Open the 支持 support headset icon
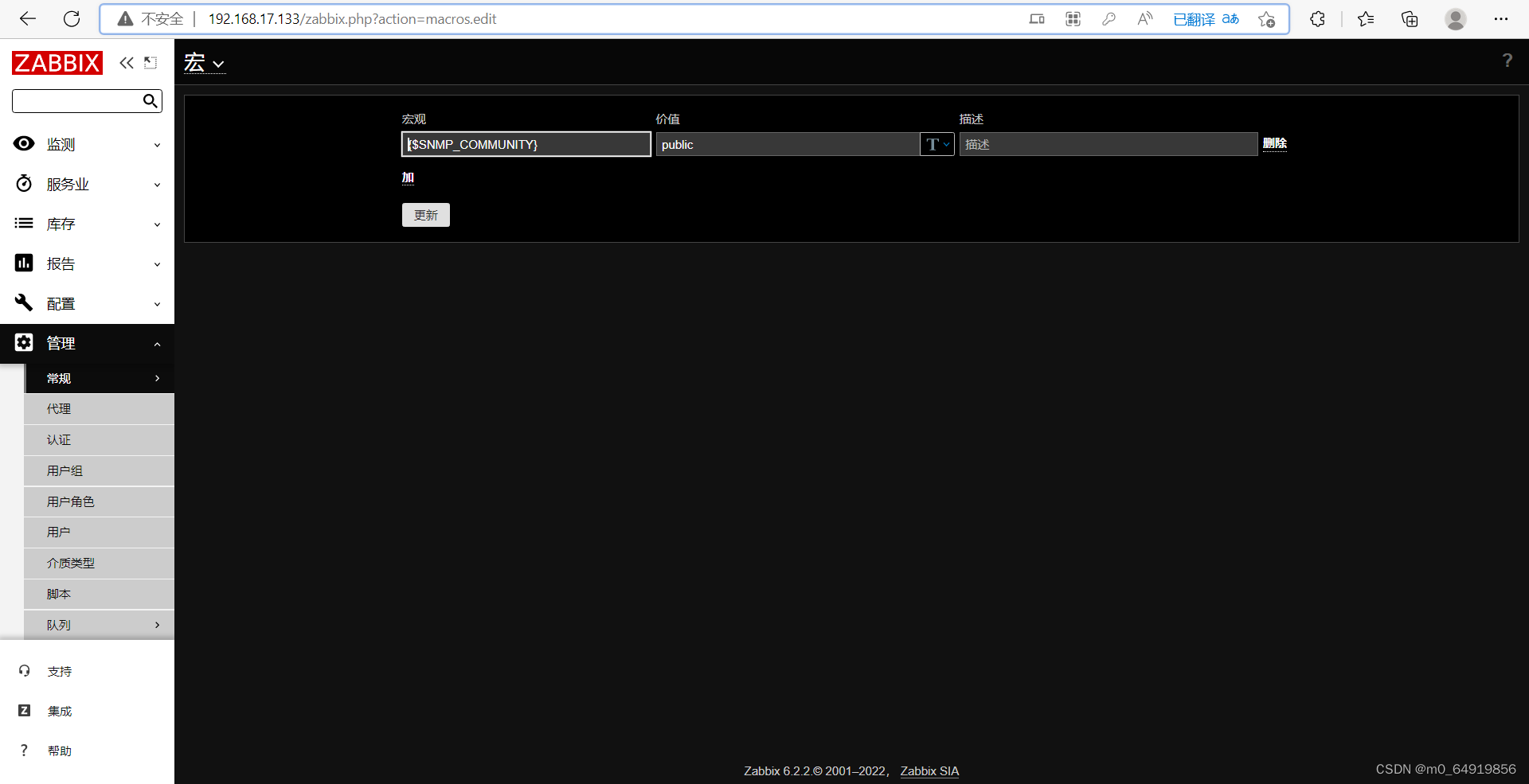1529x784 pixels. [24, 671]
